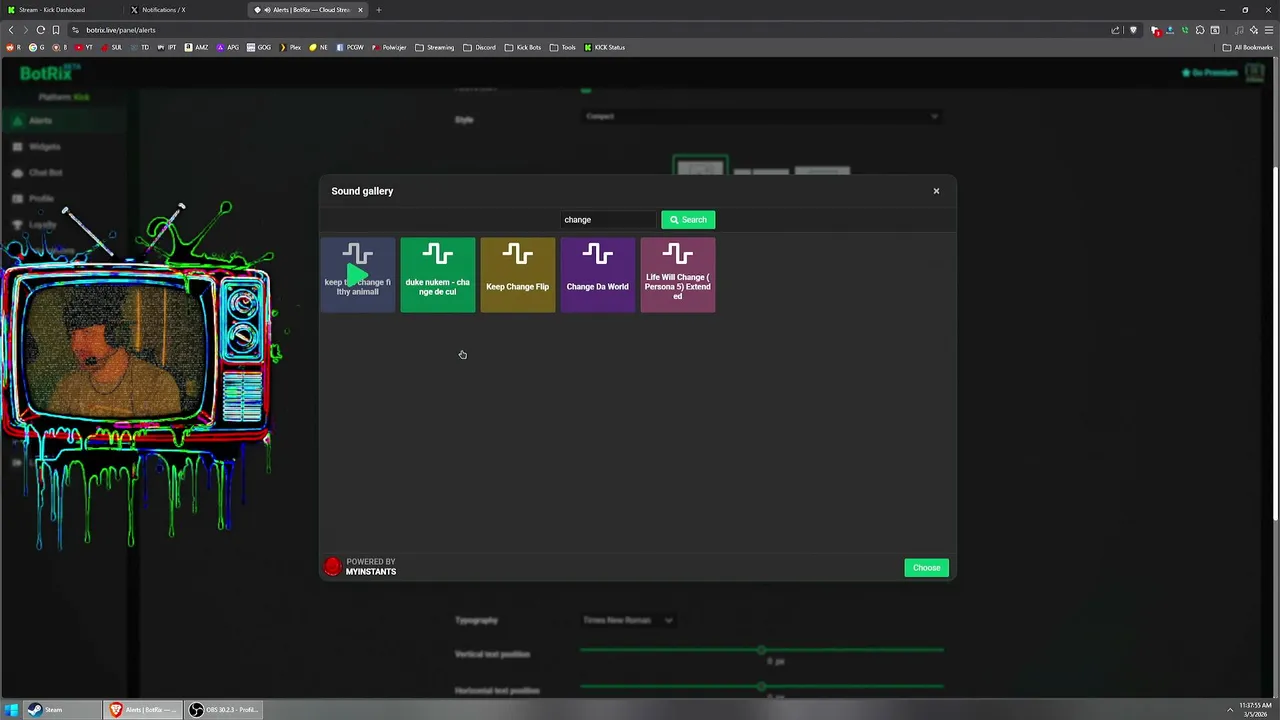Open the AMZ bookmark
1280x720 pixels.
(196, 47)
